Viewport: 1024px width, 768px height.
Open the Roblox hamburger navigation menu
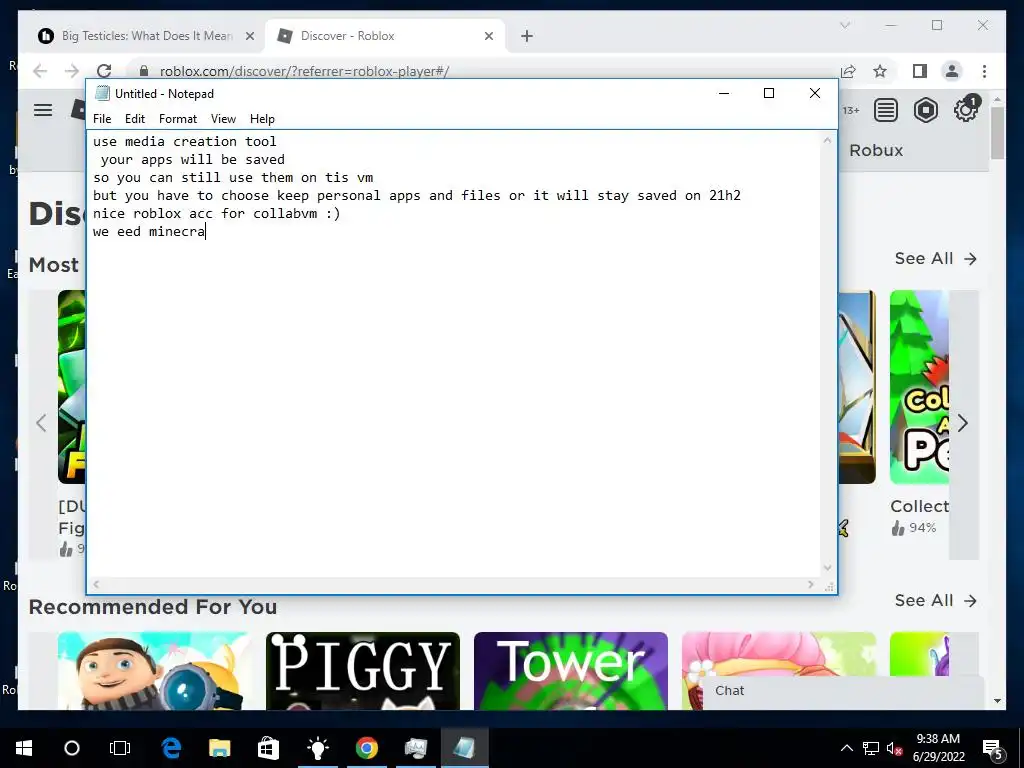point(43,110)
